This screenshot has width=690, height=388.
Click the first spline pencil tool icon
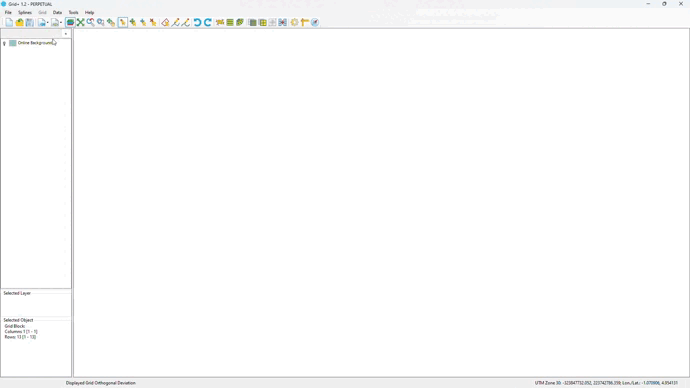coord(176,22)
